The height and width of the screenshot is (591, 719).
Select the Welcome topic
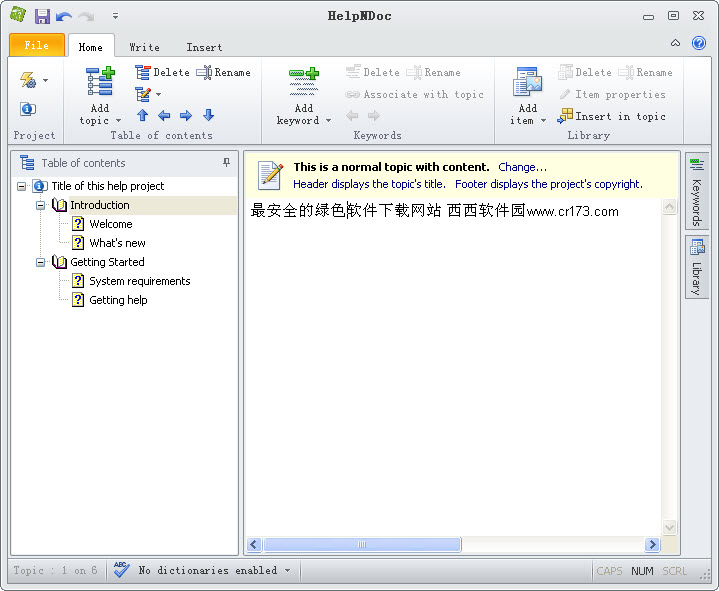click(x=111, y=224)
